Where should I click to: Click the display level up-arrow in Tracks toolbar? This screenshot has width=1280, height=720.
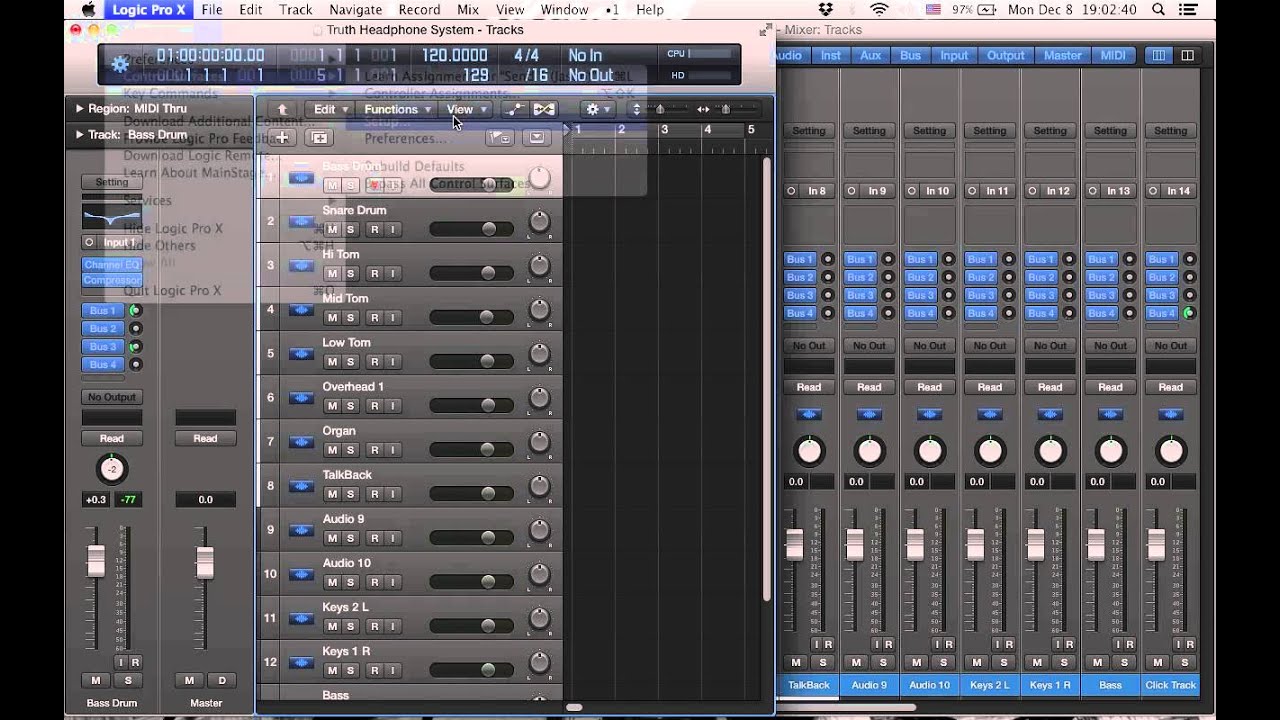(x=283, y=109)
